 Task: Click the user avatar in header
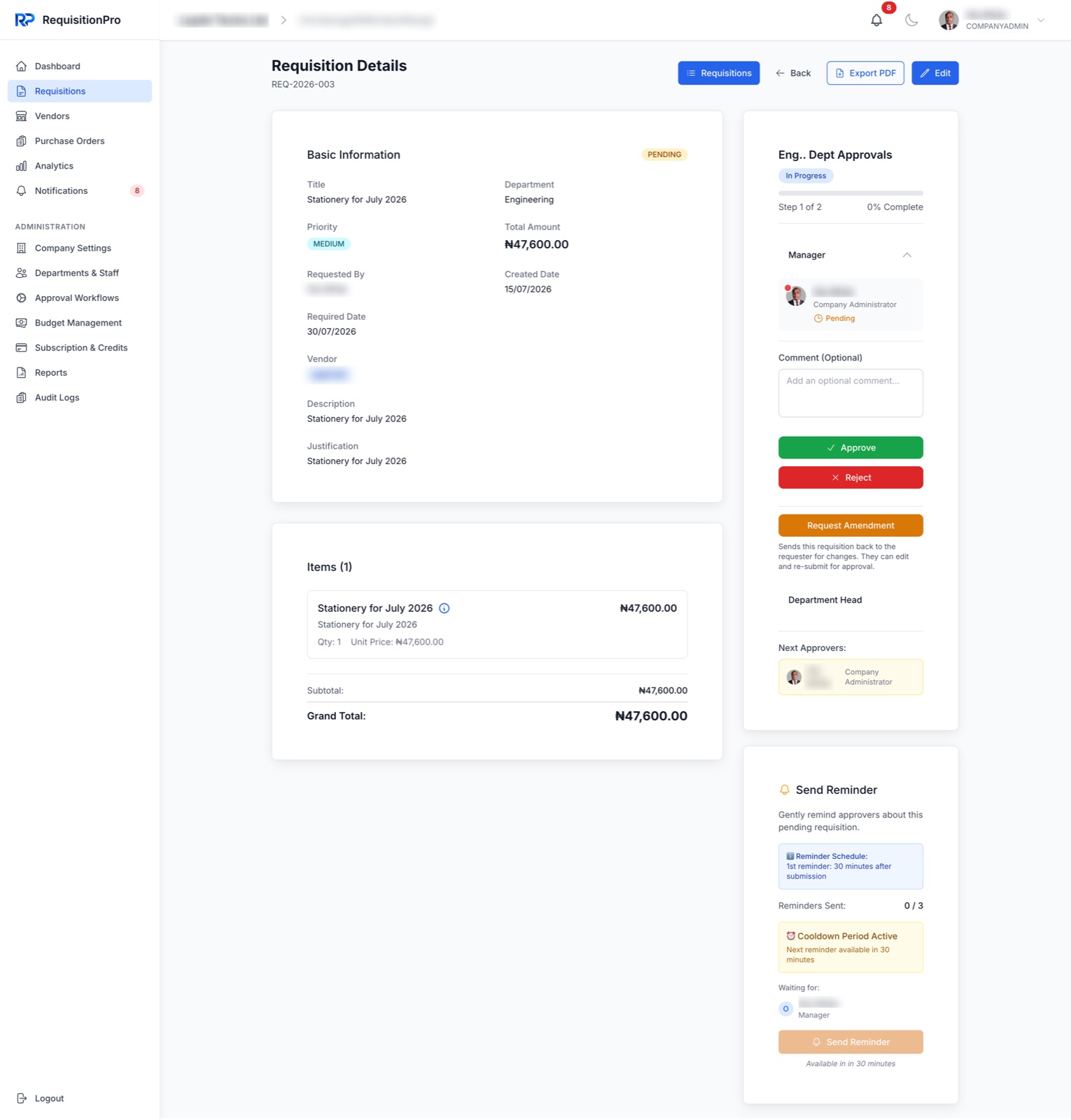tap(948, 20)
